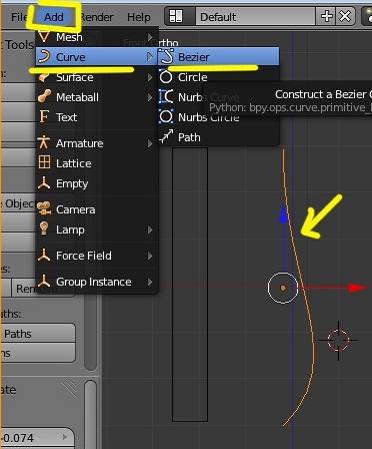Click the Lamp bulb icon
The height and width of the screenshot is (449, 372).
point(44,229)
